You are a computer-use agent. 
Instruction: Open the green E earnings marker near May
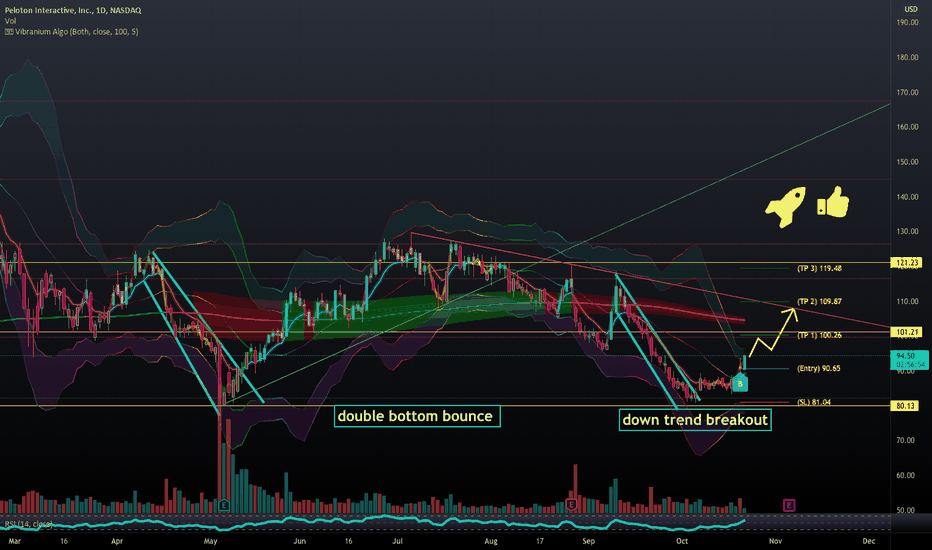[x=224, y=505]
